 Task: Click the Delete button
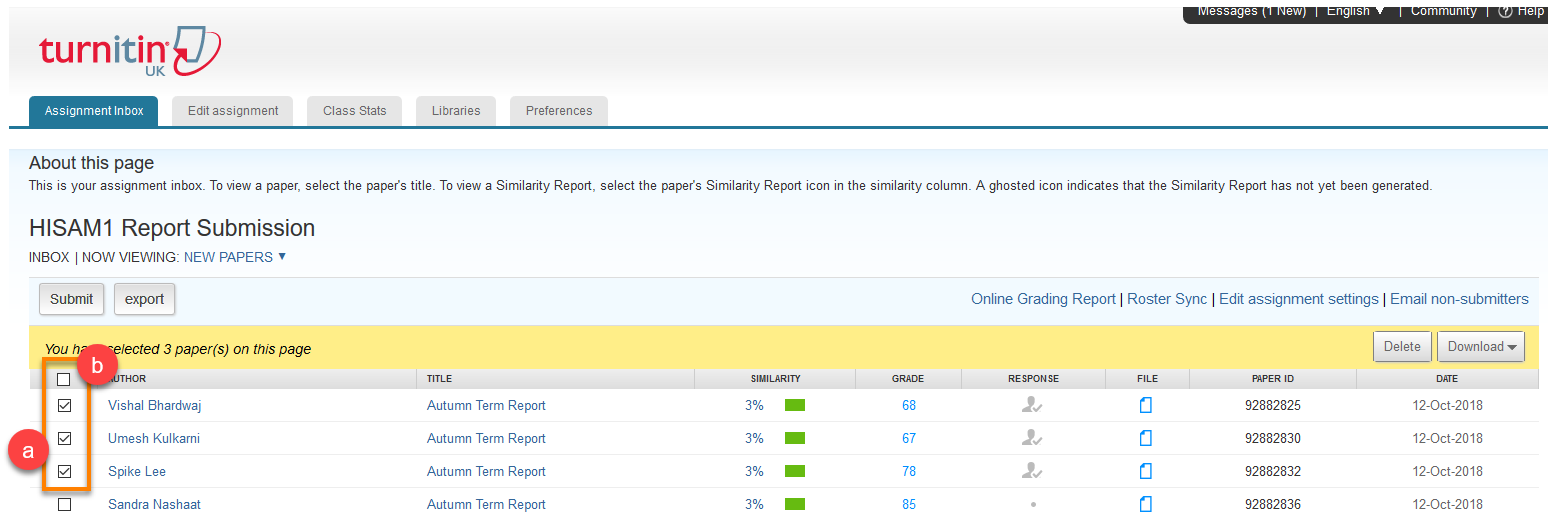1402,347
